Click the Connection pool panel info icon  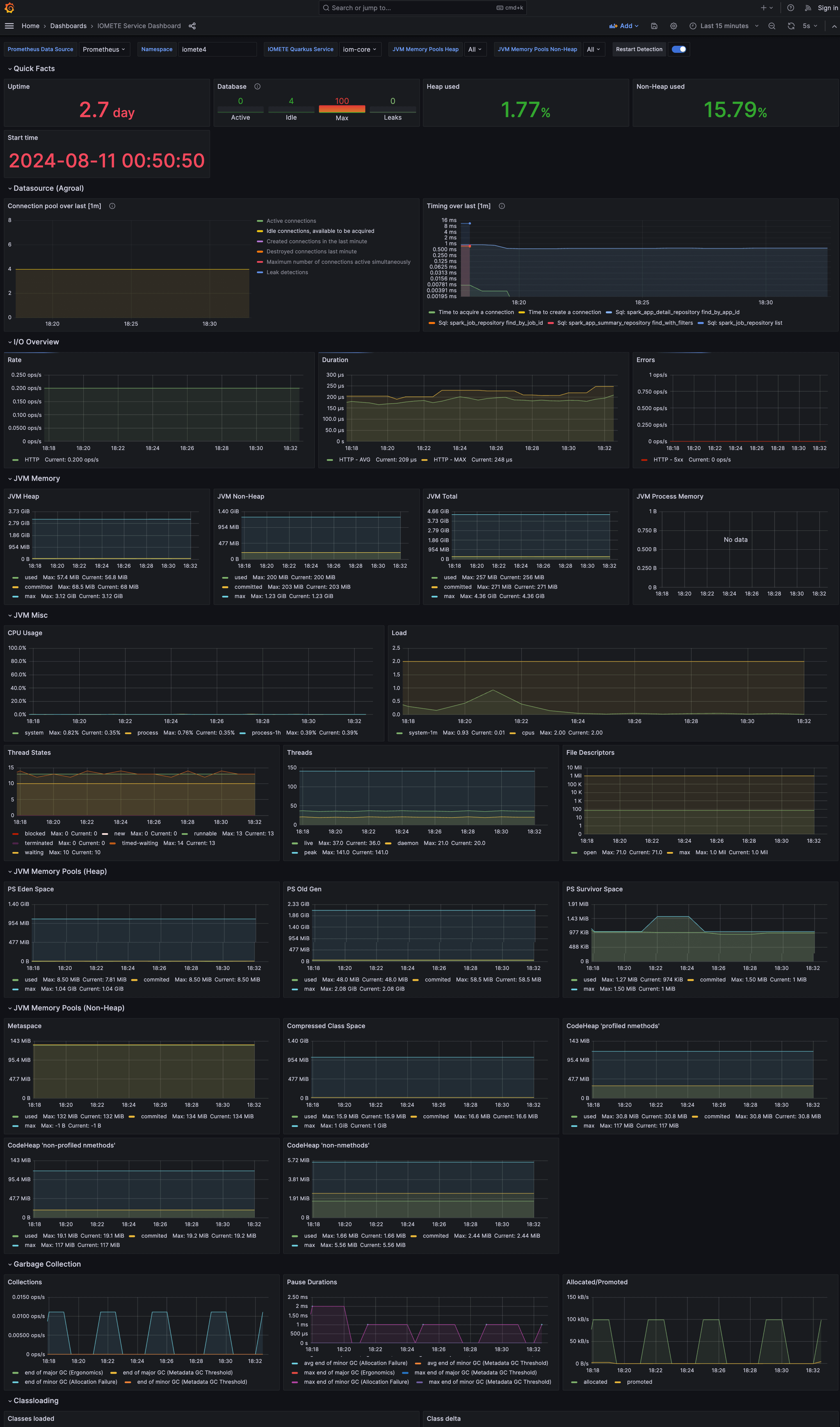[x=112, y=206]
